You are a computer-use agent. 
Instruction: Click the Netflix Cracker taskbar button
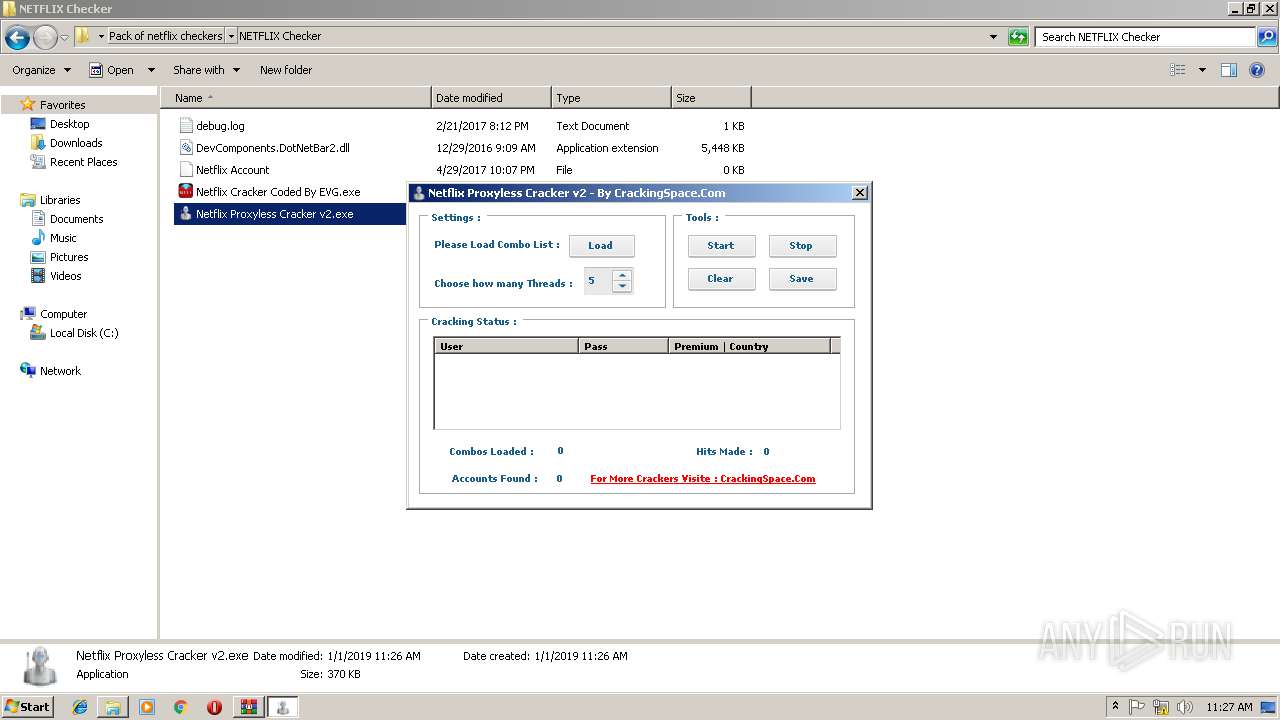(x=283, y=707)
